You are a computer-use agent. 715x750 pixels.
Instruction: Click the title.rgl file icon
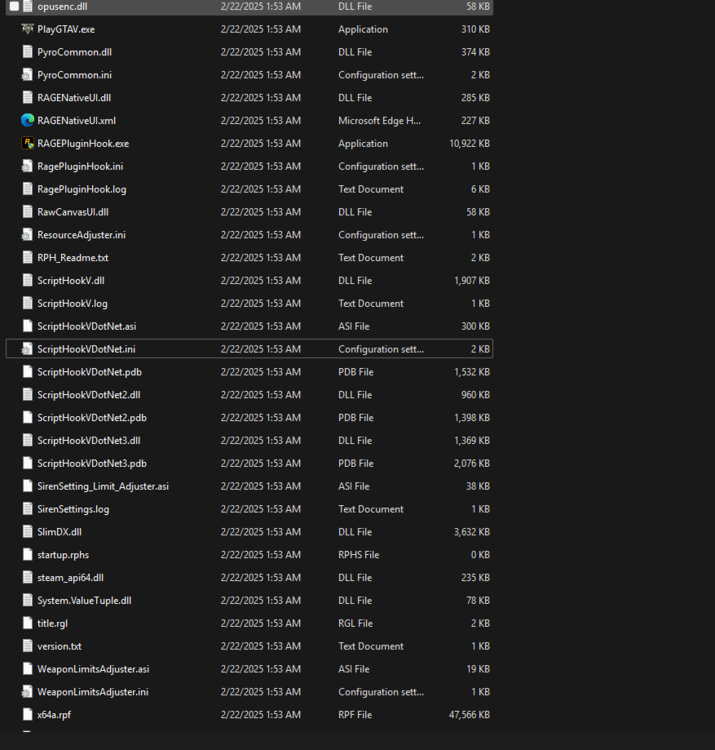click(28, 623)
